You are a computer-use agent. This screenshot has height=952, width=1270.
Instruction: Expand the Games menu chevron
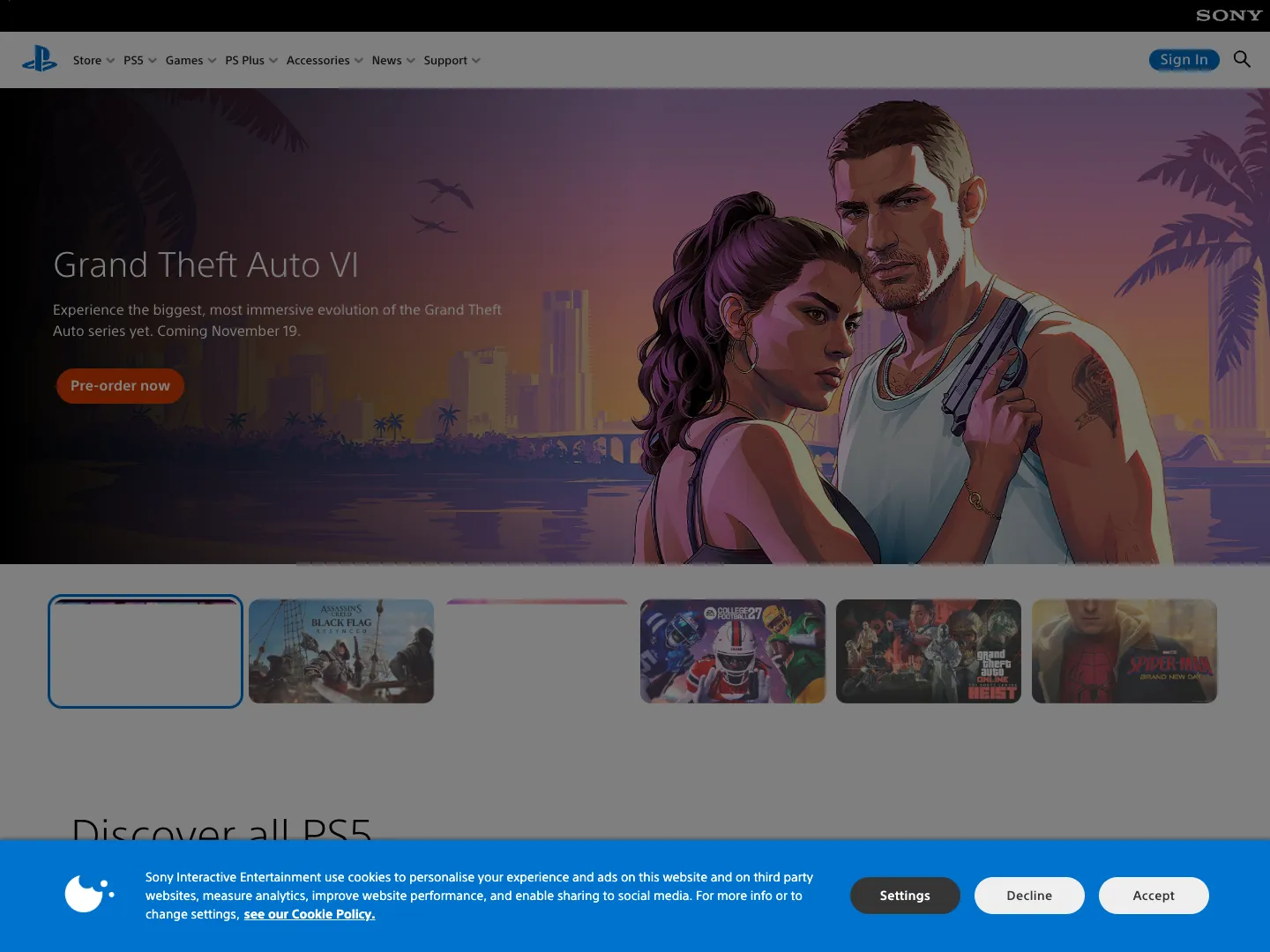coord(212,61)
